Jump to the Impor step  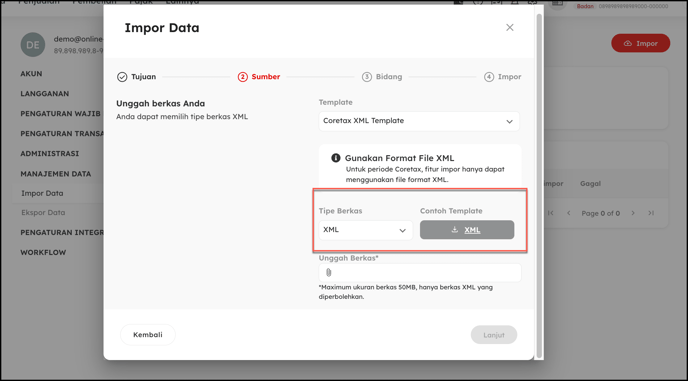coord(503,77)
